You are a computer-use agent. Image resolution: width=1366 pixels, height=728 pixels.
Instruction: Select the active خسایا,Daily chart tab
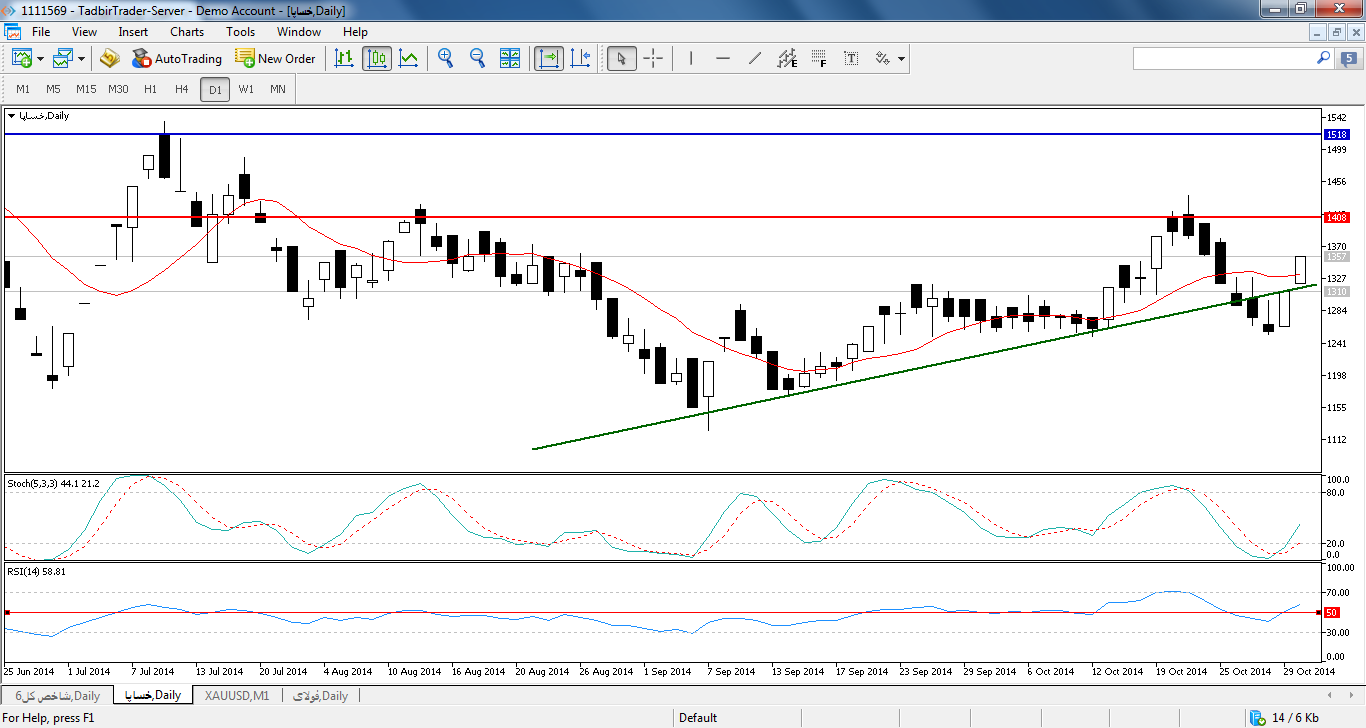click(x=152, y=695)
